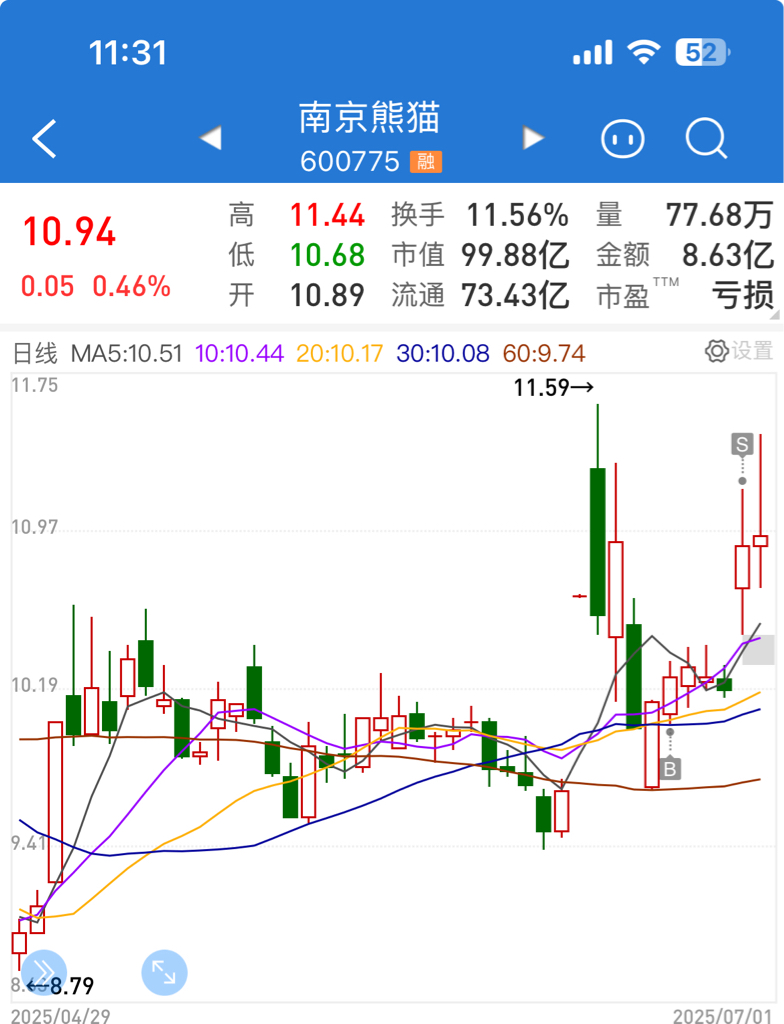Tap the orange 融 margin badge

pos(426,161)
